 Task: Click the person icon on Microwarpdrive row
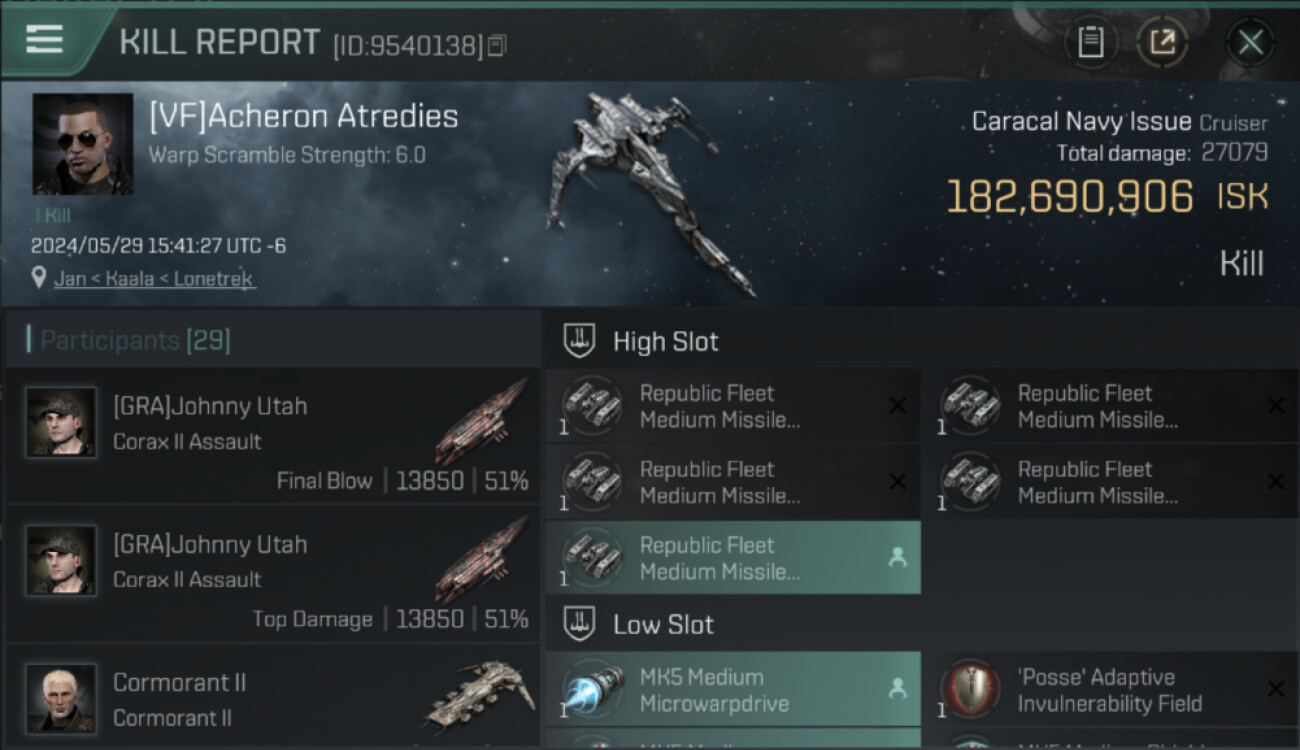coord(897,688)
